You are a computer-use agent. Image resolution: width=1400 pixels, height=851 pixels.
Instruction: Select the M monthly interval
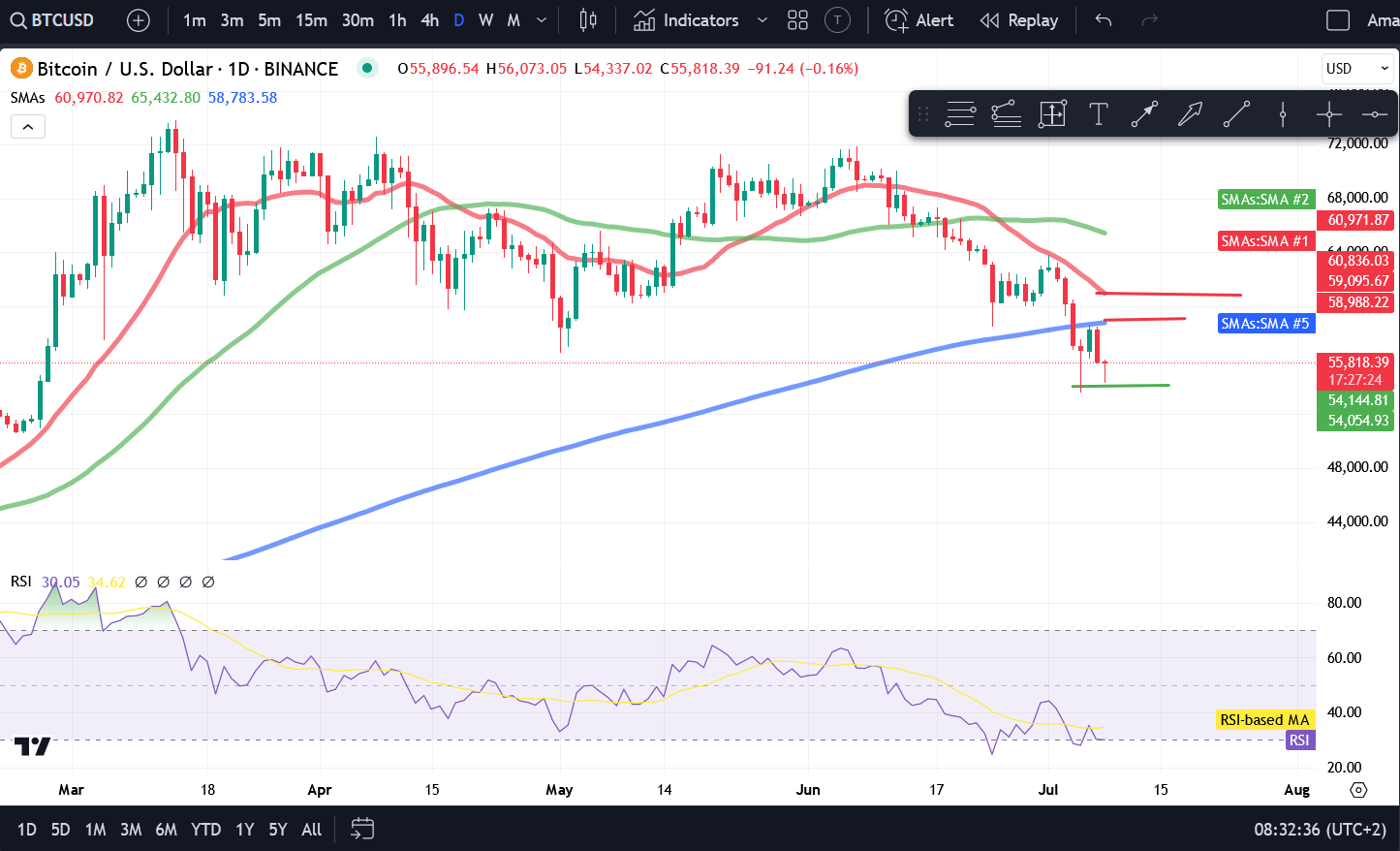tap(513, 20)
